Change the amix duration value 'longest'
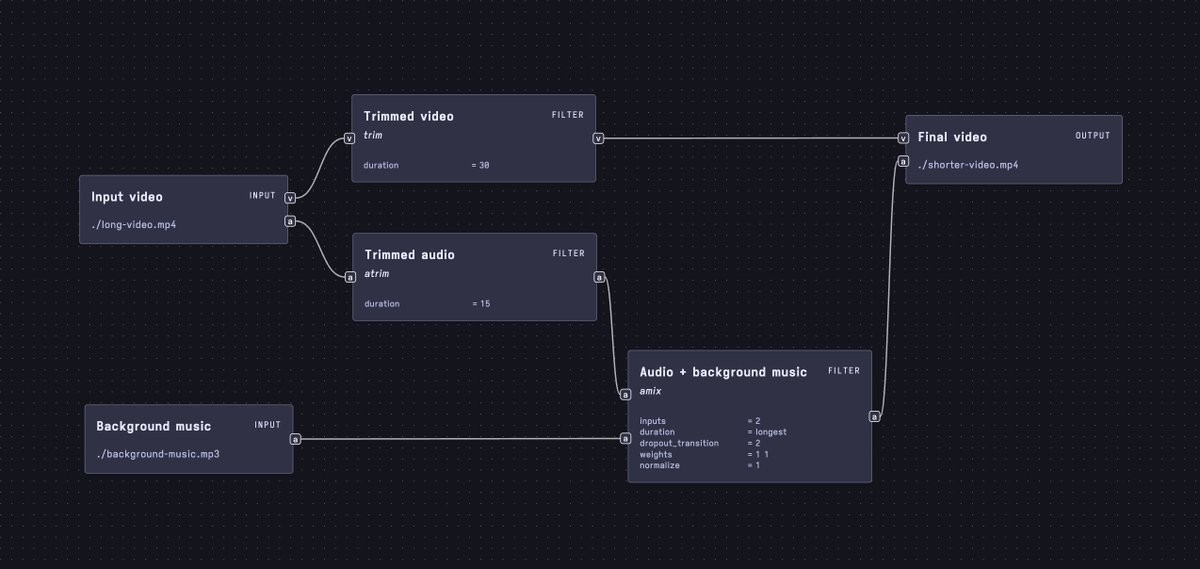This screenshot has height=569, width=1200. pyautogui.click(x=770, y=432)
